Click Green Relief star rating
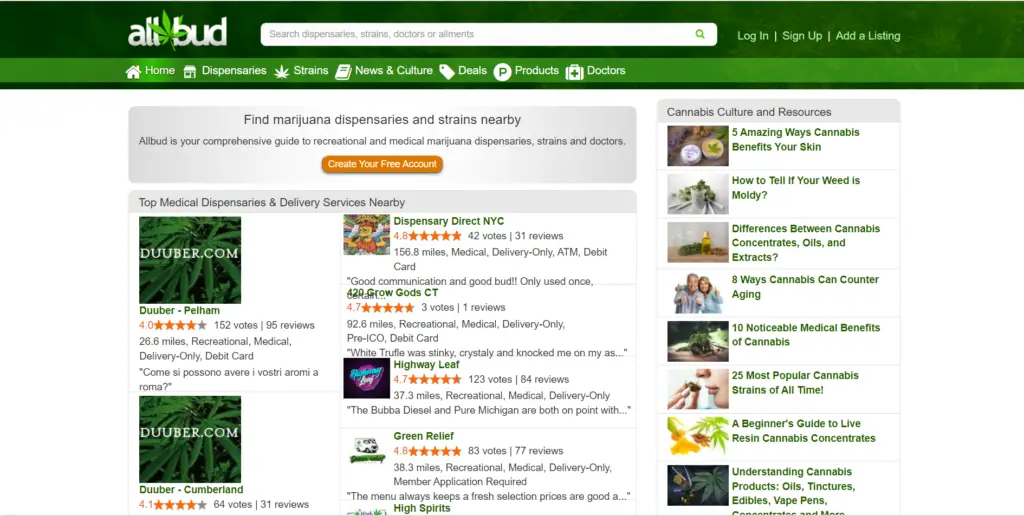1024x516 pixels. click(435, 451)
